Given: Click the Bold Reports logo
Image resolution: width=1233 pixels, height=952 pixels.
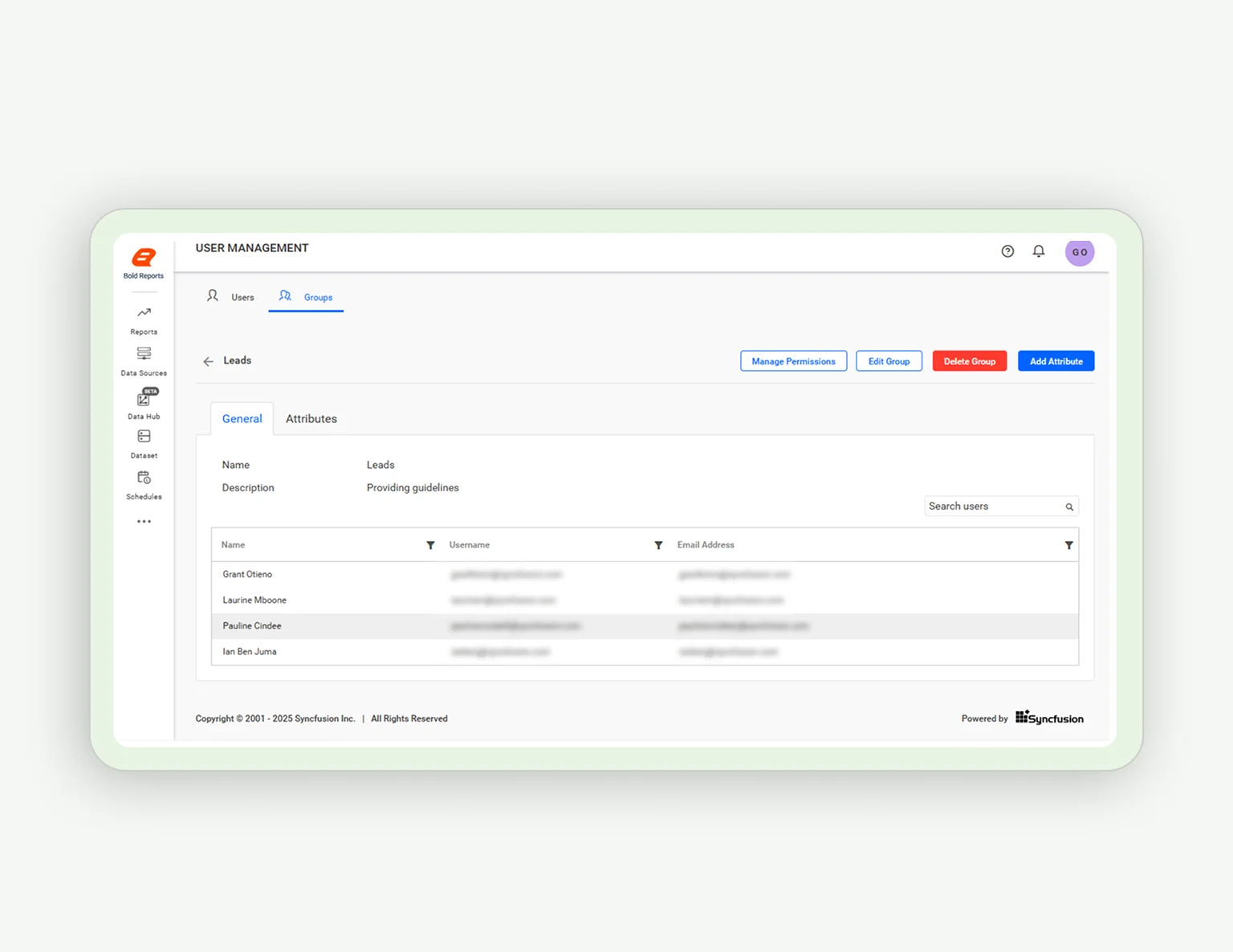Looking at the screenshot, I should click(x=144, y=258).
